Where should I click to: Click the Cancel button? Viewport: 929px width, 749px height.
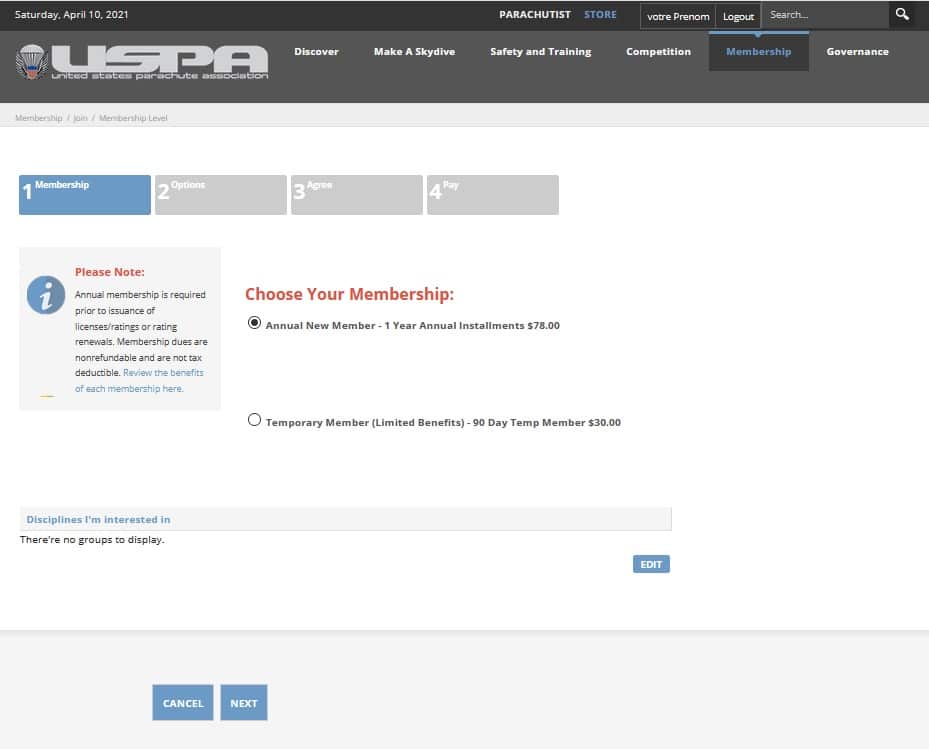coord(182,703)
